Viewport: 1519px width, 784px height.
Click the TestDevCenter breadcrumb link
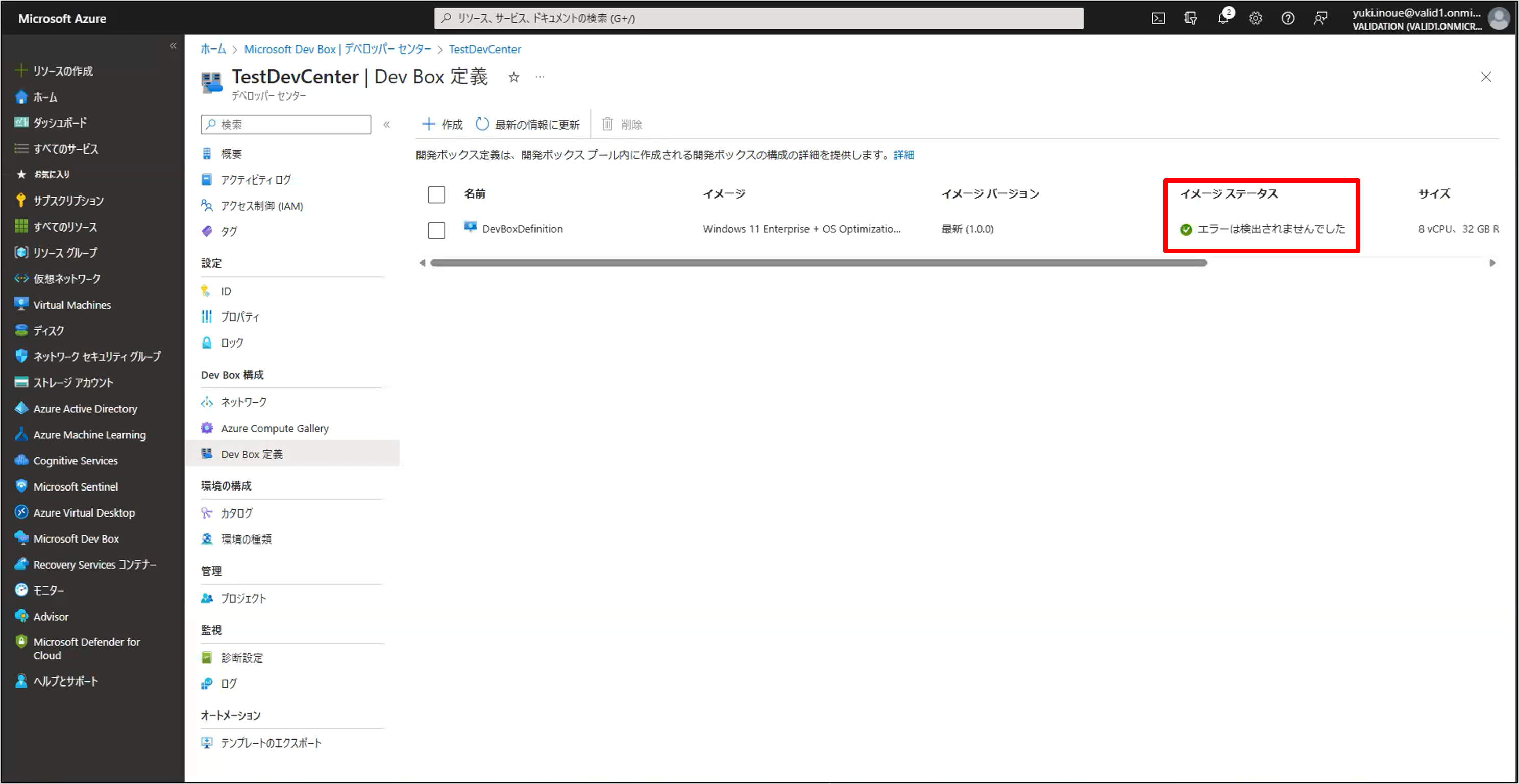point(485,49)
